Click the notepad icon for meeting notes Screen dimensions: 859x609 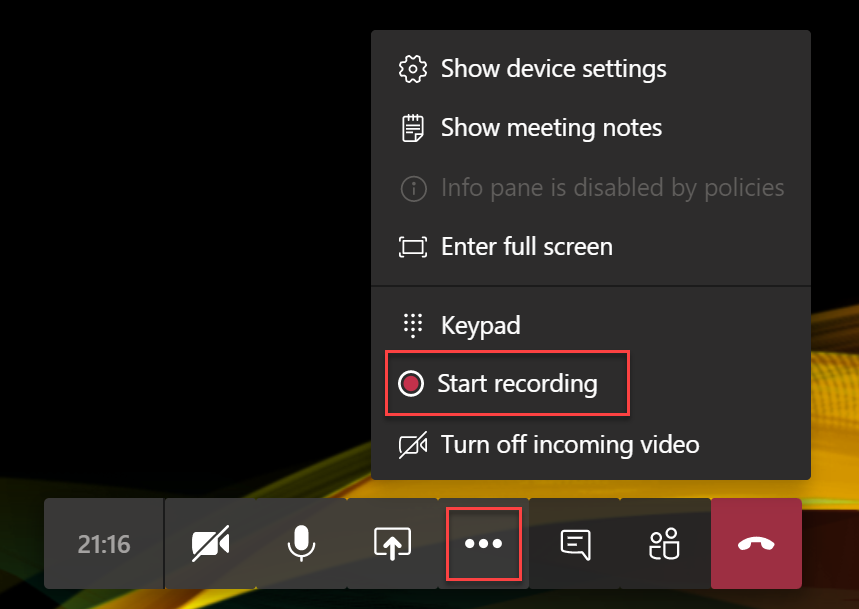point(412,128)
